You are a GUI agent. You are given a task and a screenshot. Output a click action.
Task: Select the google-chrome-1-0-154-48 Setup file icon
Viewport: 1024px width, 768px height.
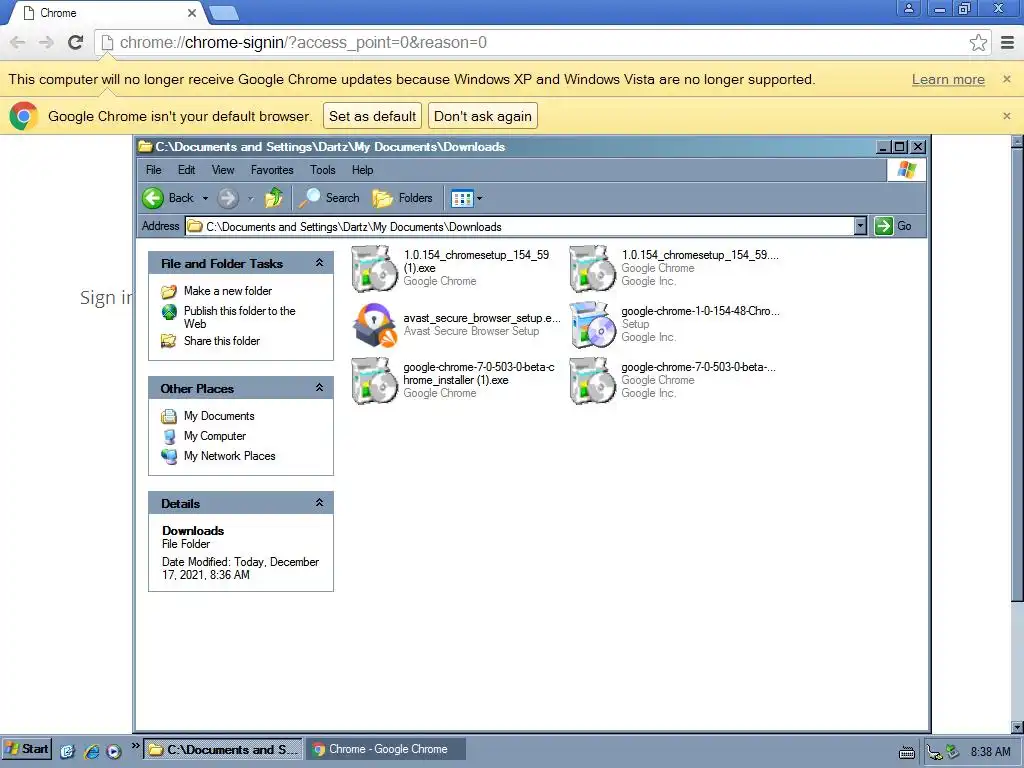(x=592, y=325)
